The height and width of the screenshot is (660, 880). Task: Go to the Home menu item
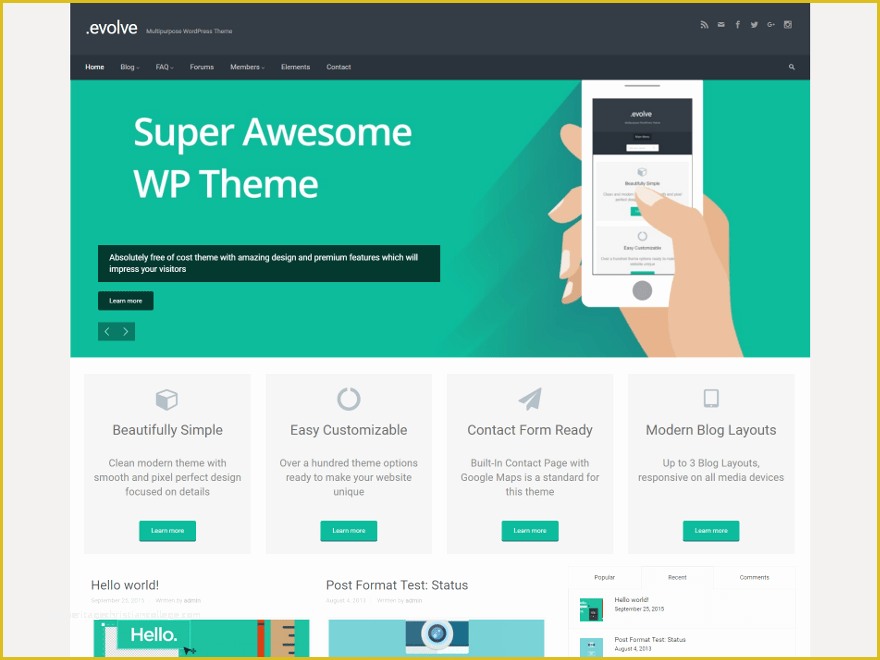[x=94, y=67]
